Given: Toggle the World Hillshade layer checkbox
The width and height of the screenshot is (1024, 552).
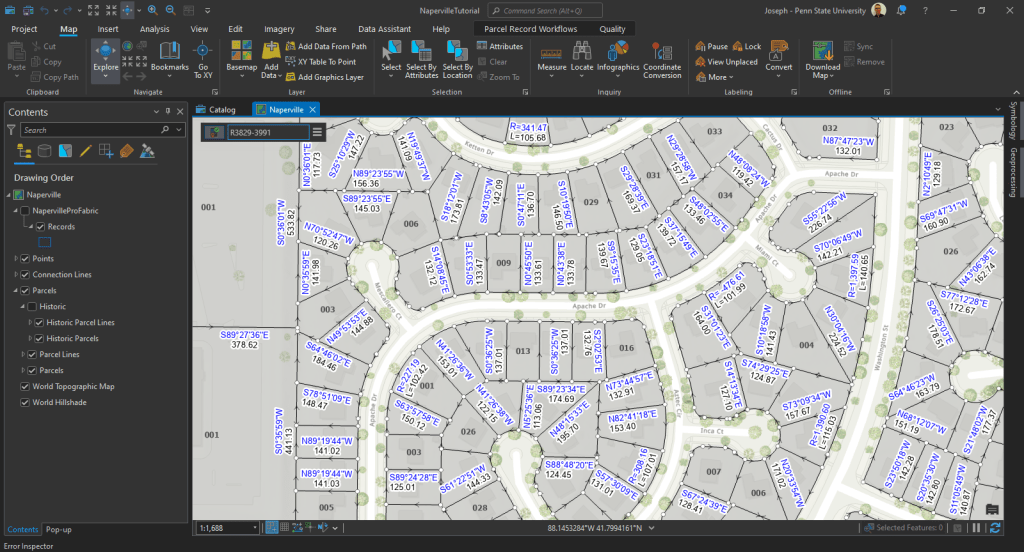Looking at the screenshot, I should (x=25, y=402).
